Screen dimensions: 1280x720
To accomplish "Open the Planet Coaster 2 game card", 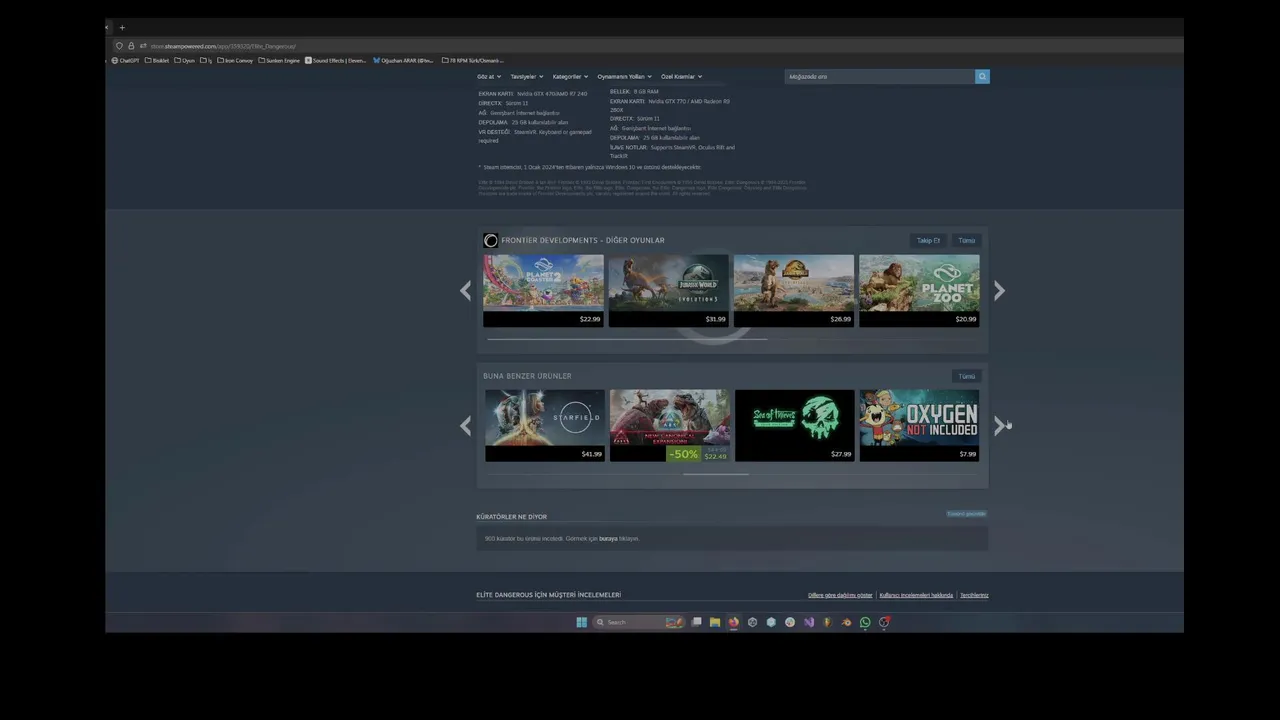I will coord(543,290).
